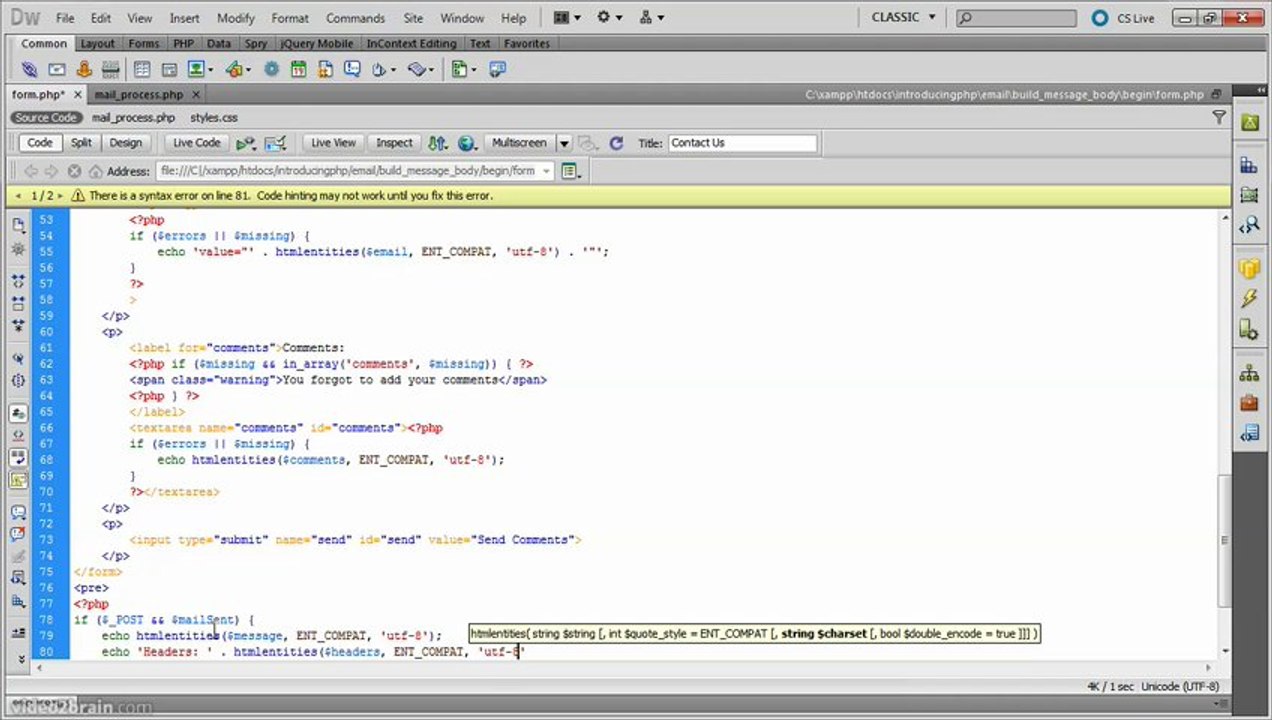Insert an Email Link
Image resolution: width=1272 pixels, height=720 pixels.
pyautogui.click(x=57, y=69)
